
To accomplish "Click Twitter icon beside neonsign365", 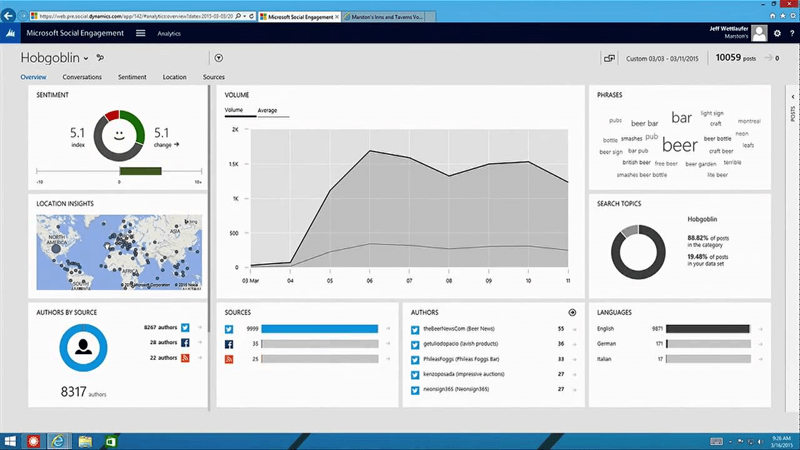I will 415,390.
